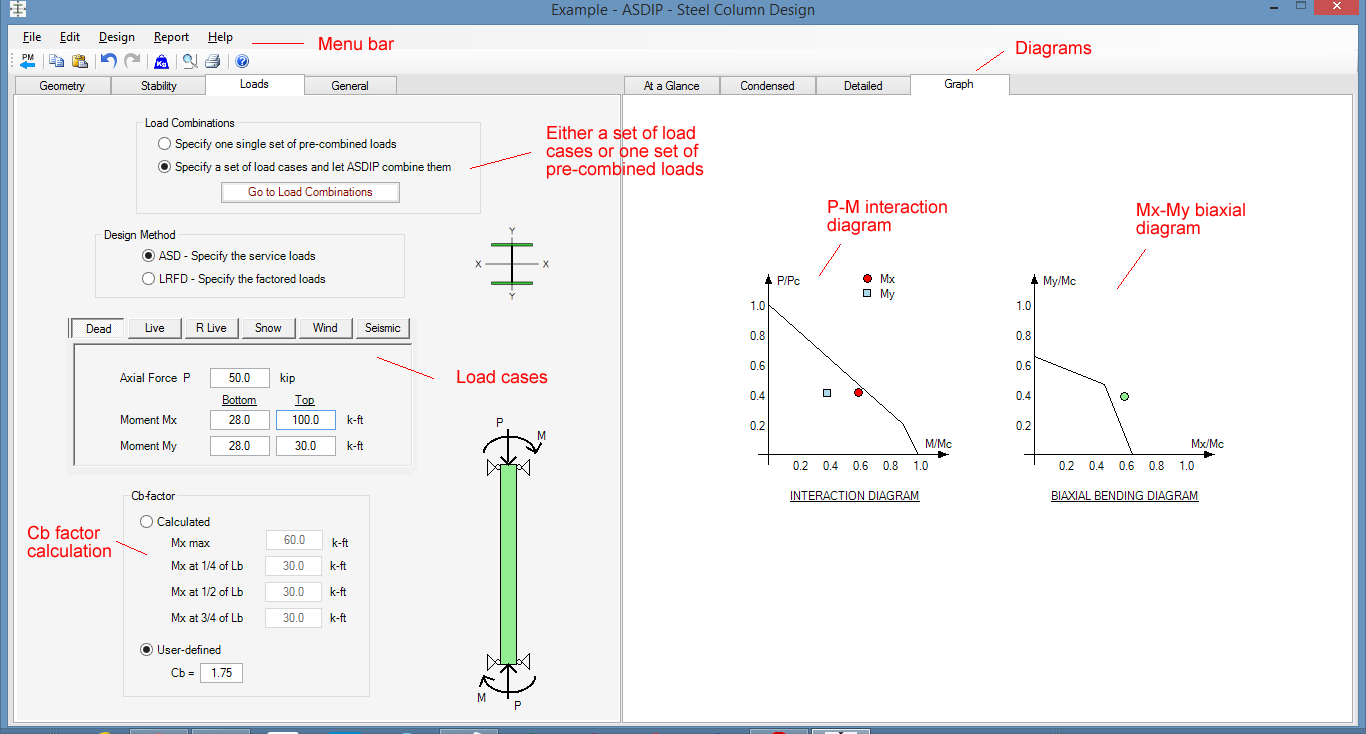The width and height of the screenshot is (1366, 734).
Task: Click the Copy toolbar icon
Action: pyautogui.click(x=57, y=61)
